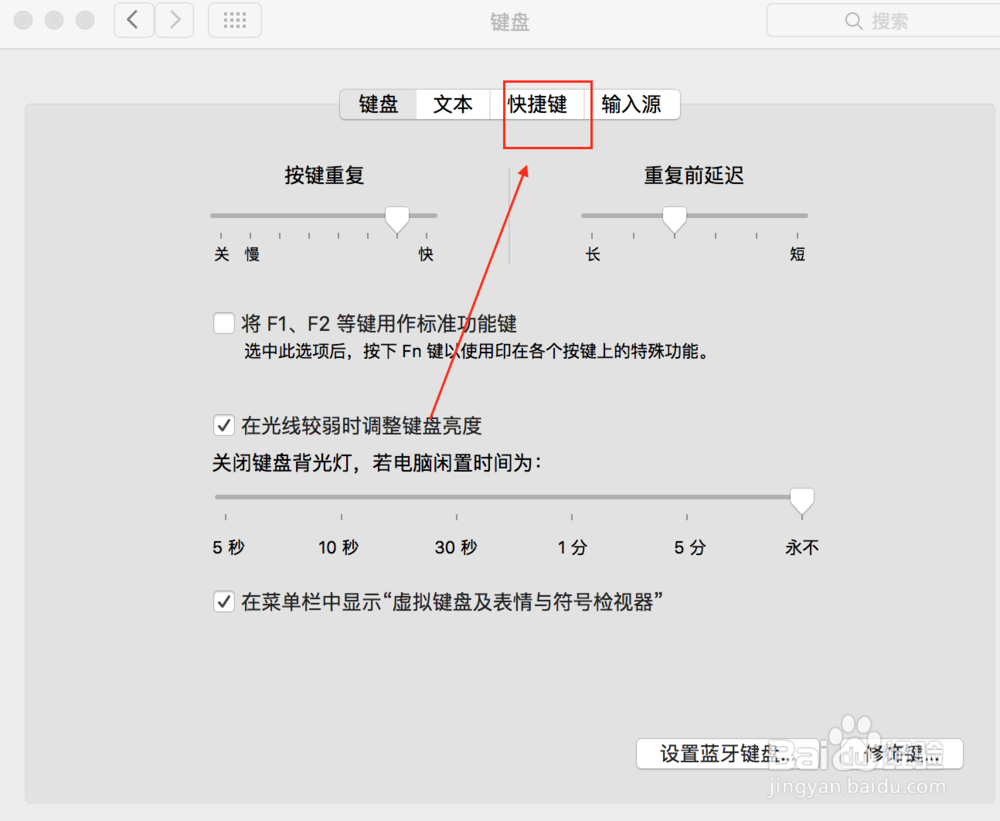The width and height of the screenshot is (1000, 821).
Task: Go back with the left arrow button
Action: click(x=134, y=20)
